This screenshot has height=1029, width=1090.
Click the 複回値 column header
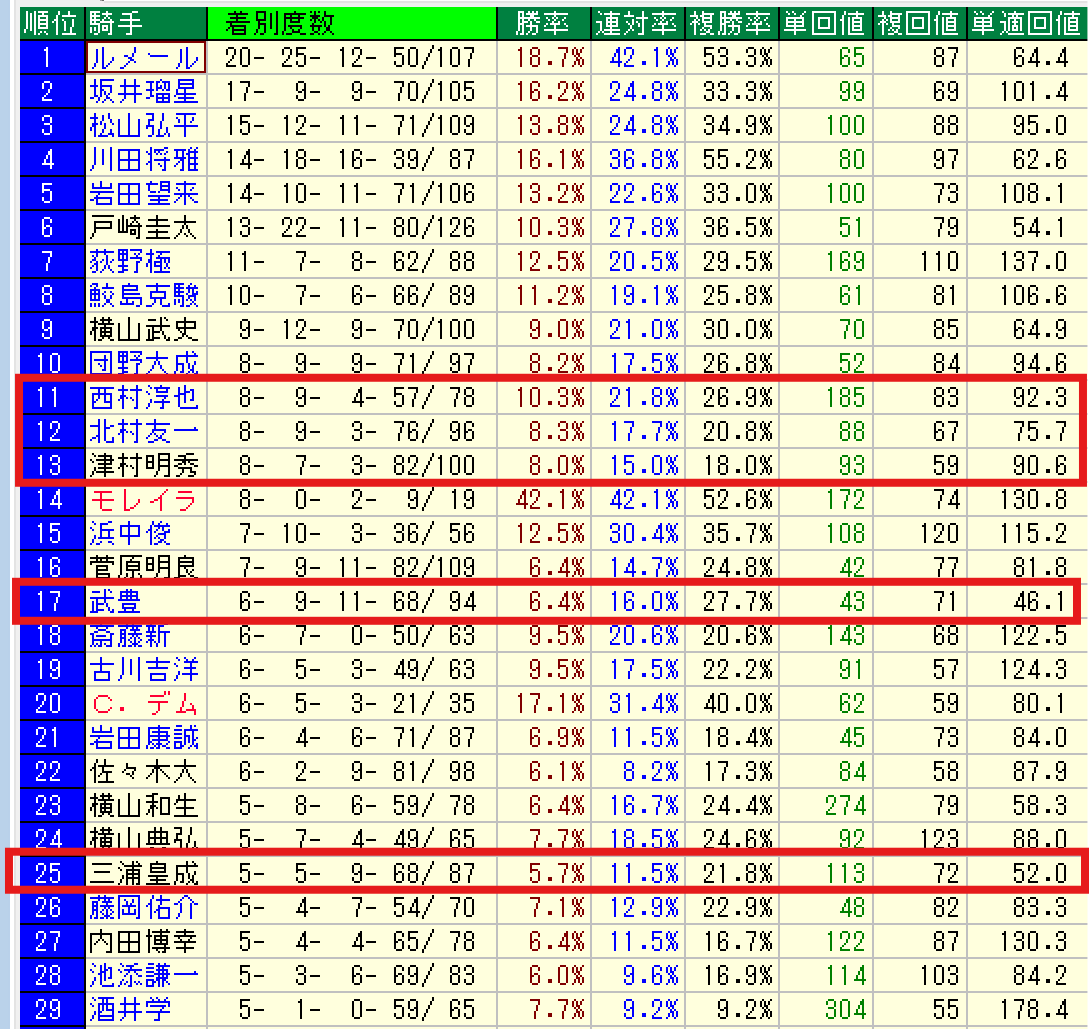919,23
